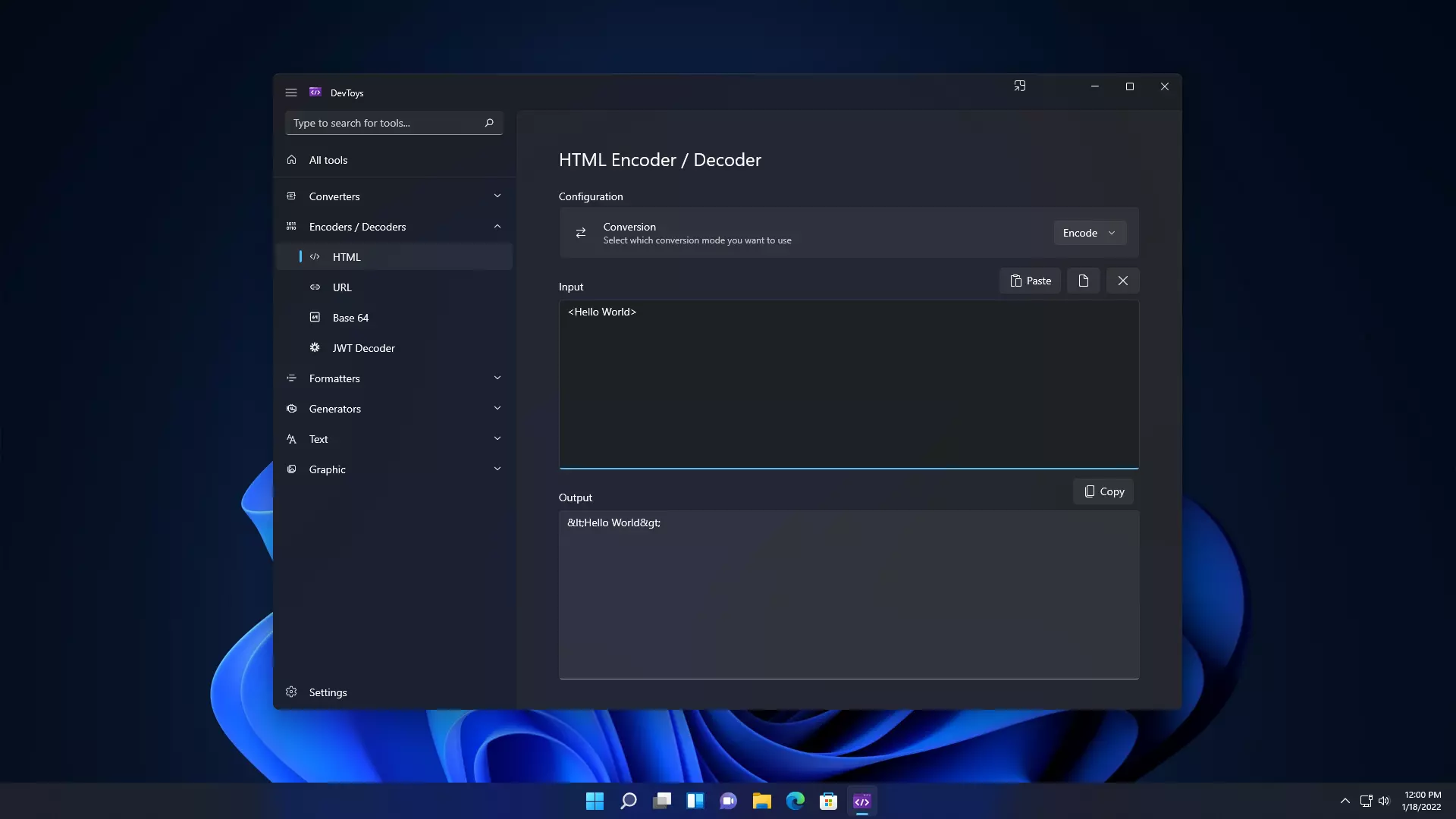Collapse the Encoders / Decoders section

click(497, 226)
